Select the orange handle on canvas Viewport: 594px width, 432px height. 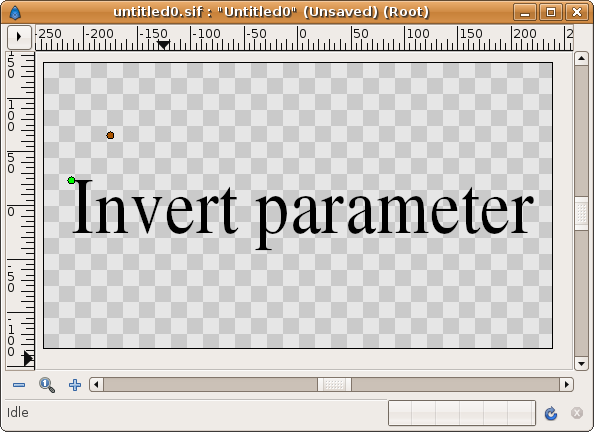(110, 135)
